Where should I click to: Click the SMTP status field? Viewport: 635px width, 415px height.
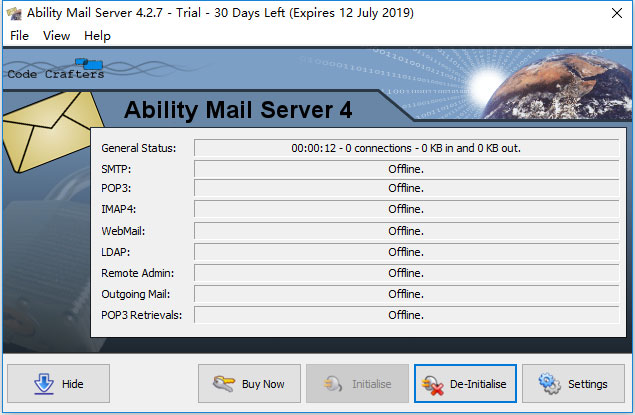[406, 169]
